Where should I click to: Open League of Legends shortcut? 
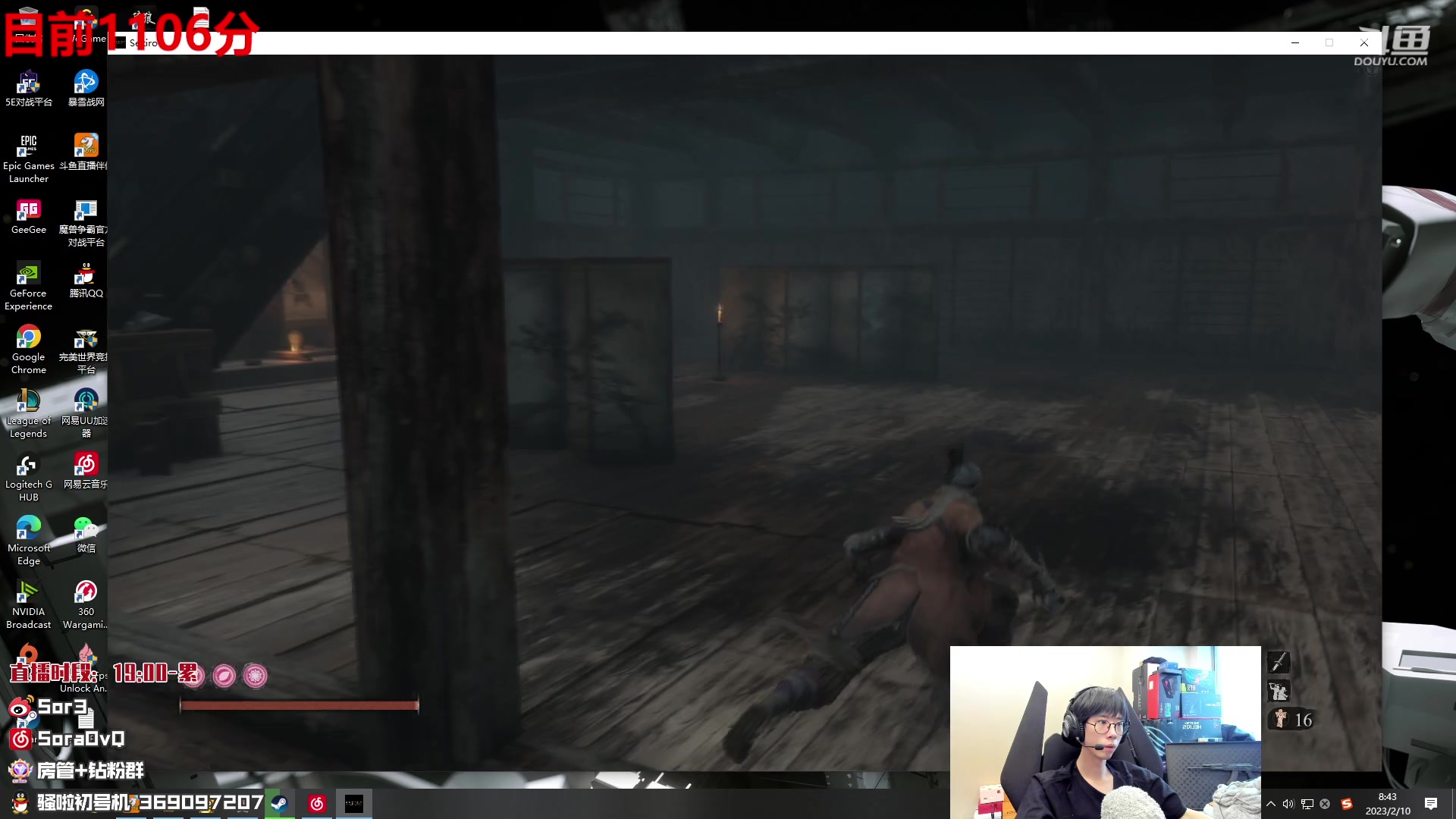29,414
